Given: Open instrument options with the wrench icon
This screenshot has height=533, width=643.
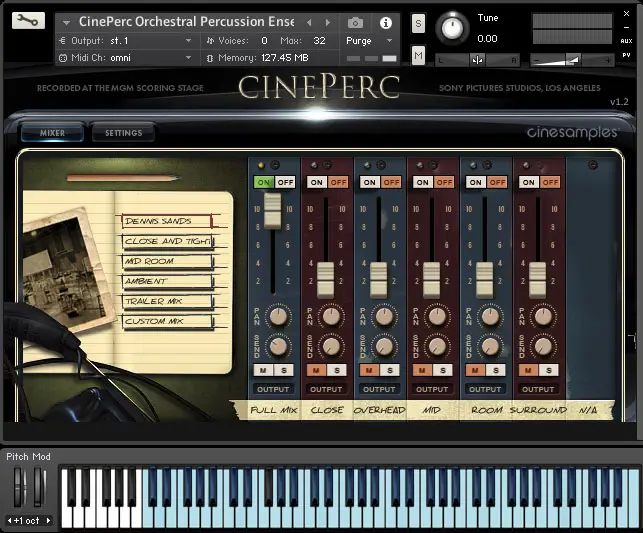Looking at the screenshot, I should (28, 20).
